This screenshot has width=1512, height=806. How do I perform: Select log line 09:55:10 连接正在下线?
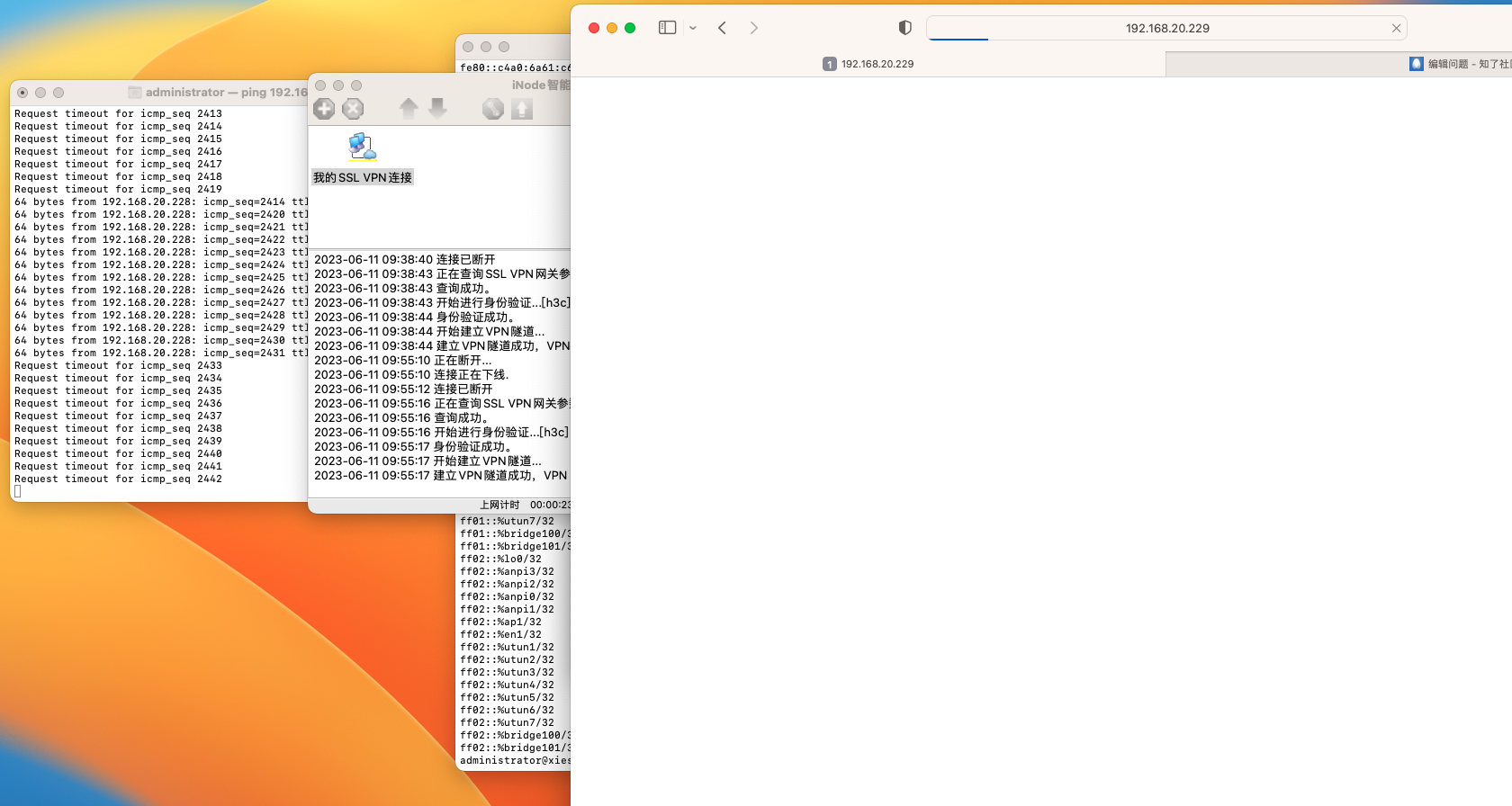pyautogui.click(x=411, y=374)
